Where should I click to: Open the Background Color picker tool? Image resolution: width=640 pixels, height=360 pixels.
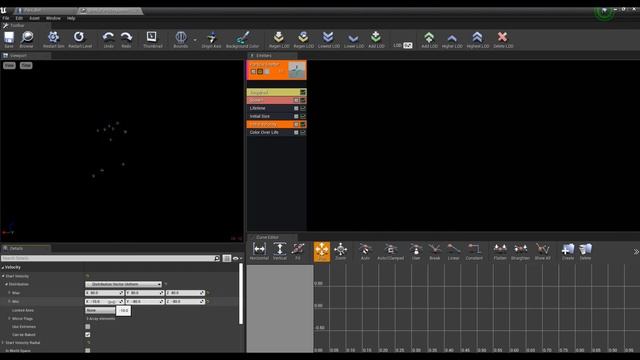coord(242,39)
